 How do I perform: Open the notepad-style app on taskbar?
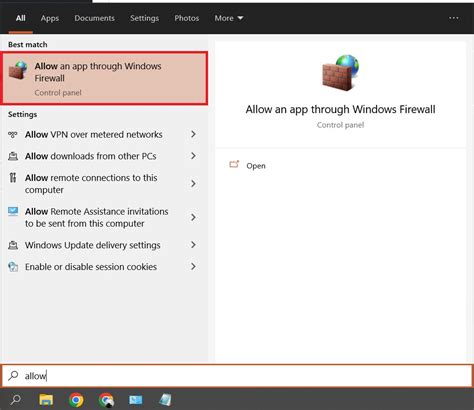click(x=165, y=400)
